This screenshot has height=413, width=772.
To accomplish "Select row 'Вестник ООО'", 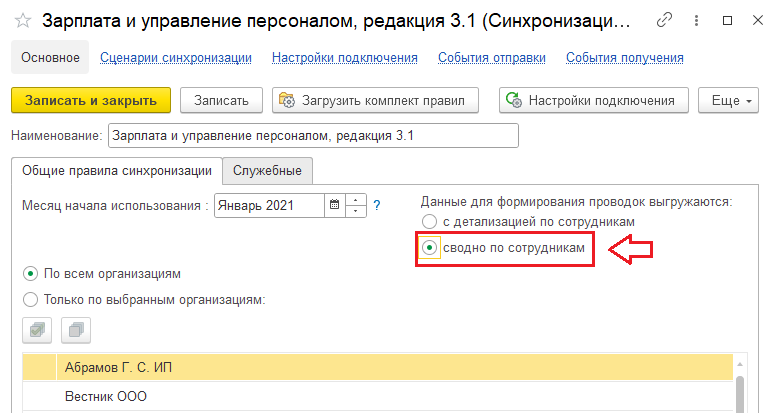I will point(378,396).
